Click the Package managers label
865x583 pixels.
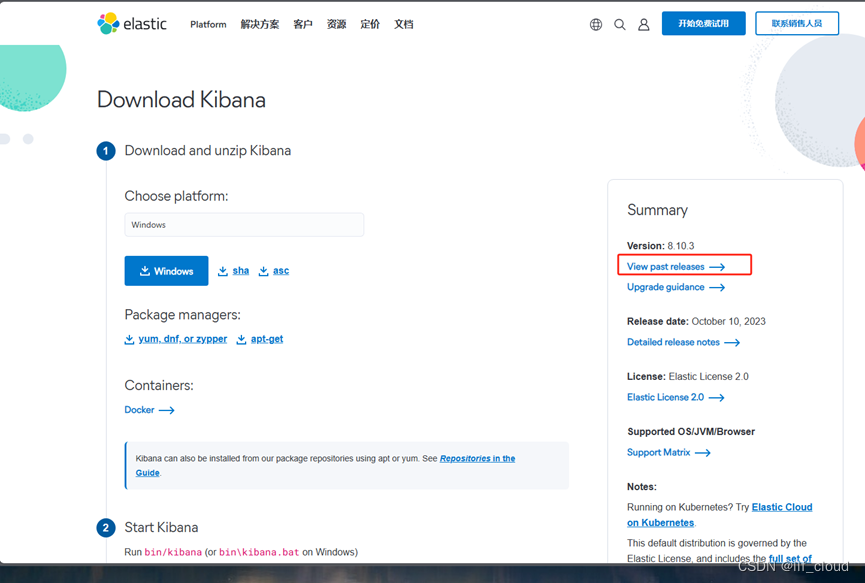[183, 314]
